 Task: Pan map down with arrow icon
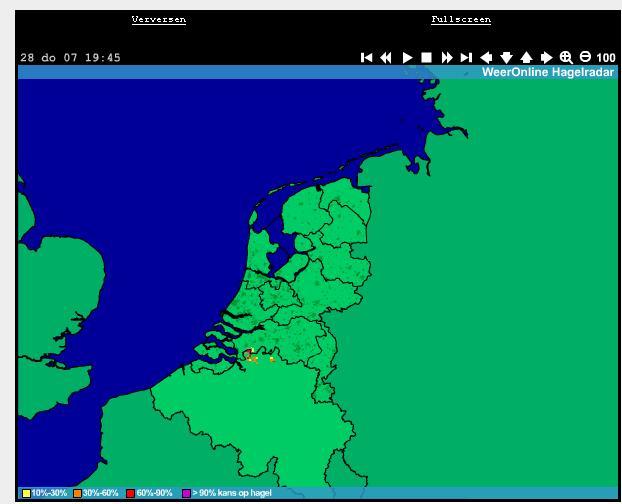[x=506, y=57]
